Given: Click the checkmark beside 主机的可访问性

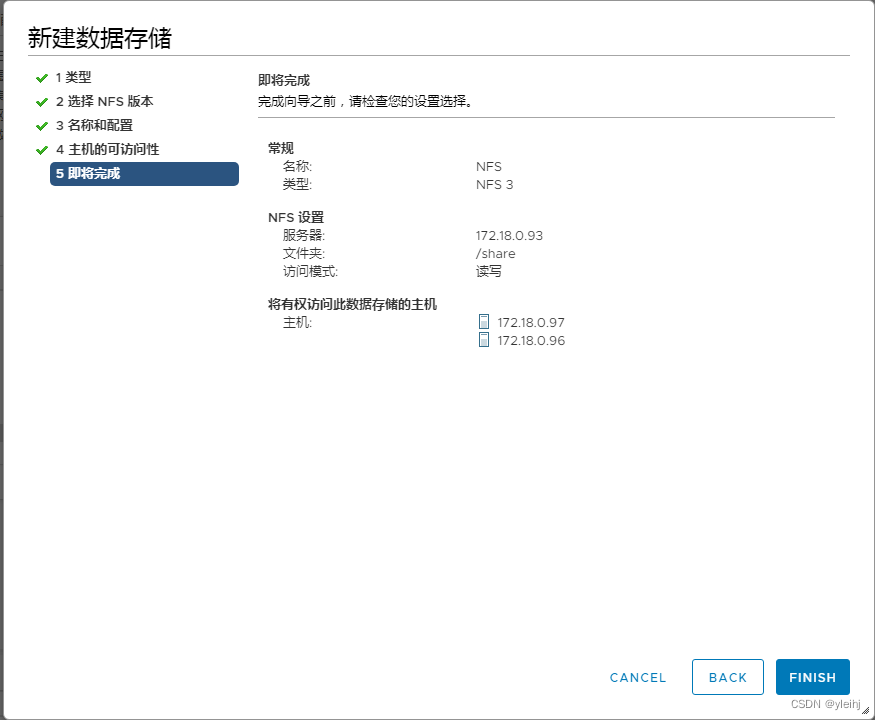Looking at the screenshot, I should (x=41, y=149).
